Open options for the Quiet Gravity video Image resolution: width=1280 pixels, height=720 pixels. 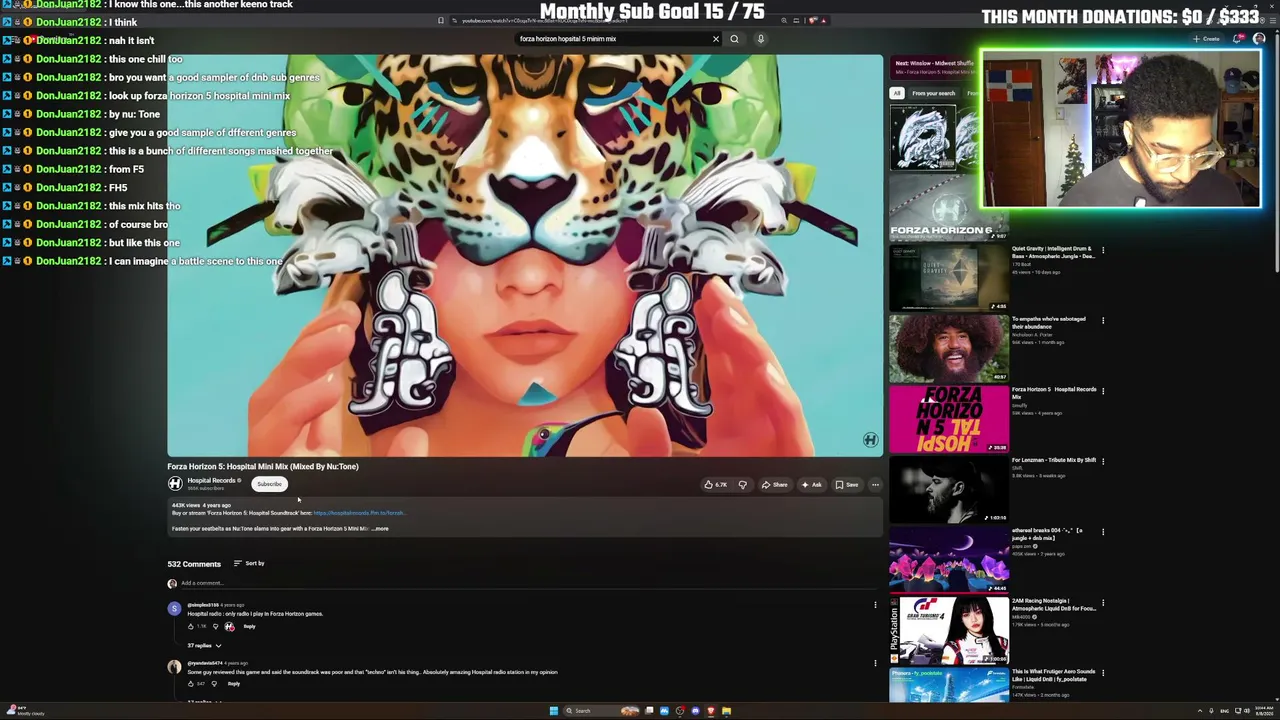coord(1103,250)
